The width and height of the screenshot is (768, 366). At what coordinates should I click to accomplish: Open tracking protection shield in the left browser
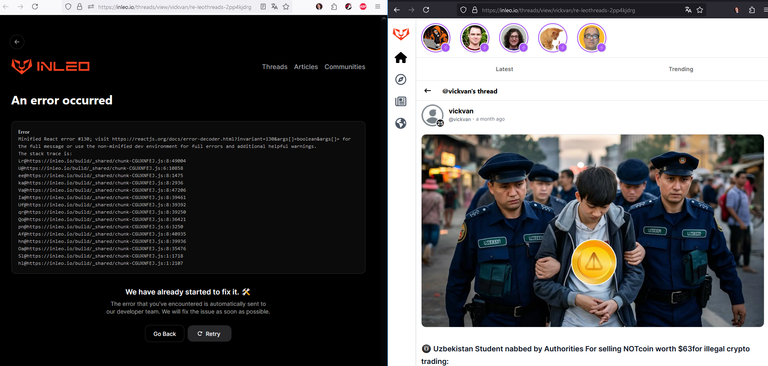point(68,7)
